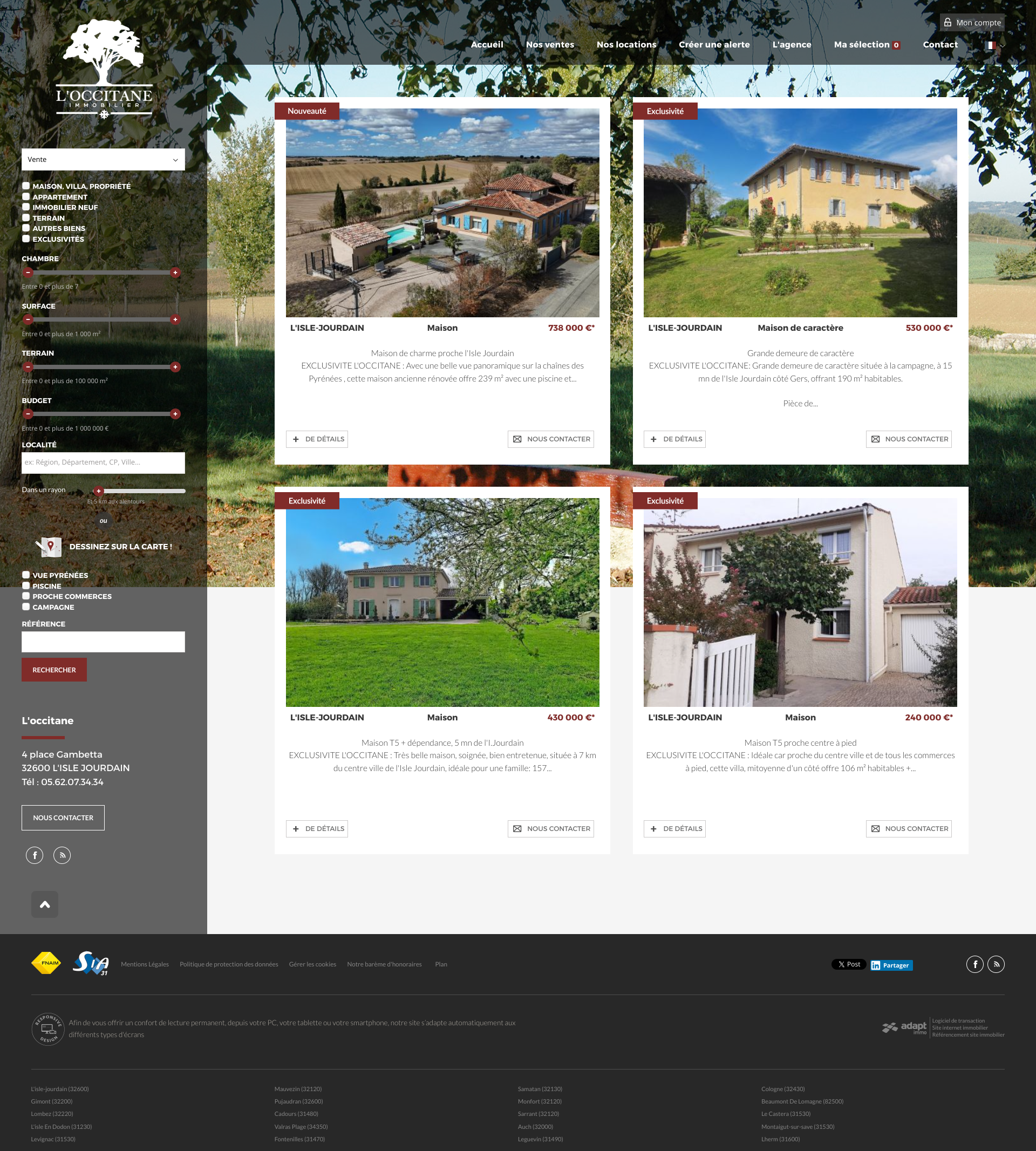Open the French flag language selector
The width and height of the screenshot is (1036, 1151).
pyautogui.click(x=994, y=45)
